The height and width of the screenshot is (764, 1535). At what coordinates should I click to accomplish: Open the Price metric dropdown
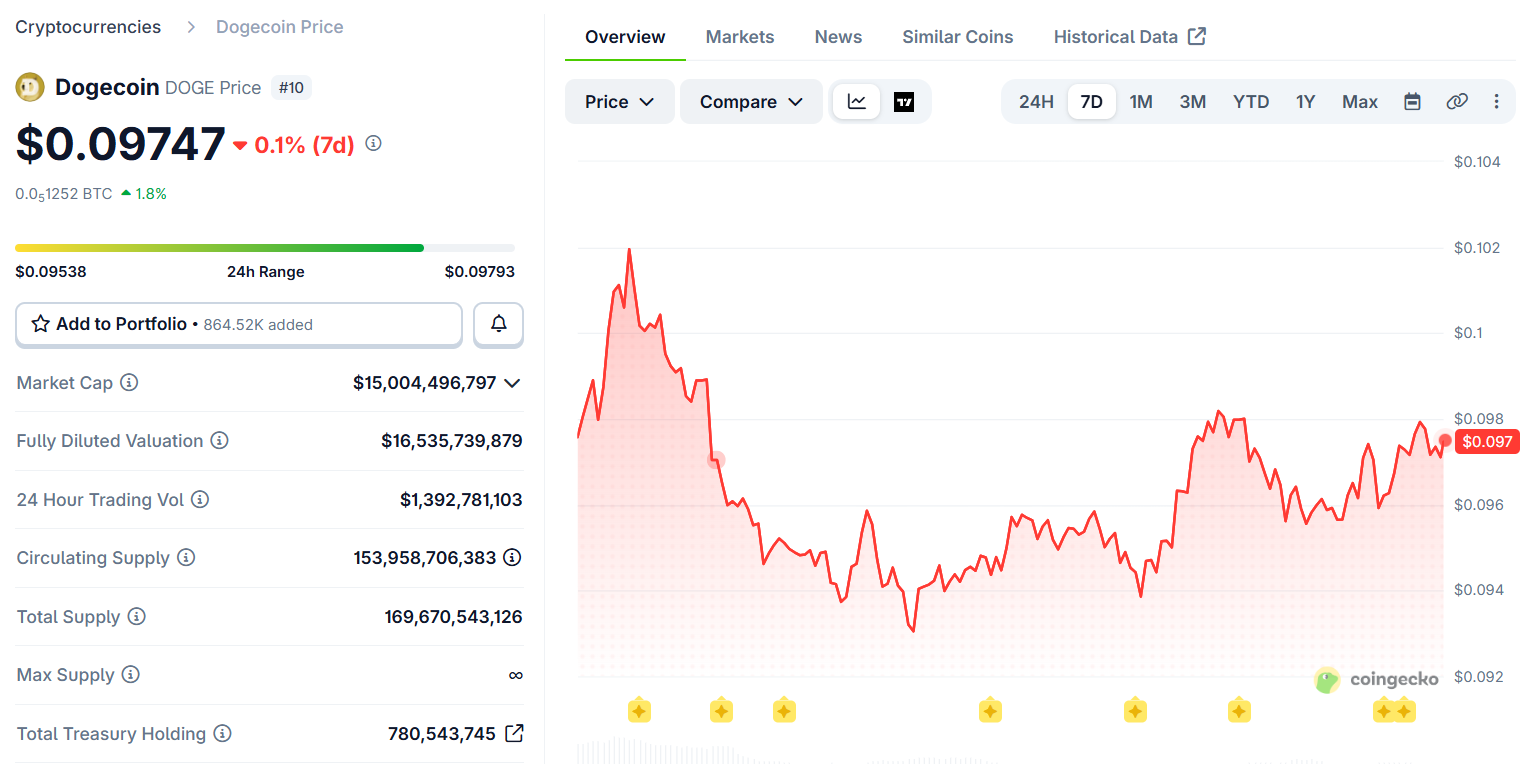[x=619, y=101]
